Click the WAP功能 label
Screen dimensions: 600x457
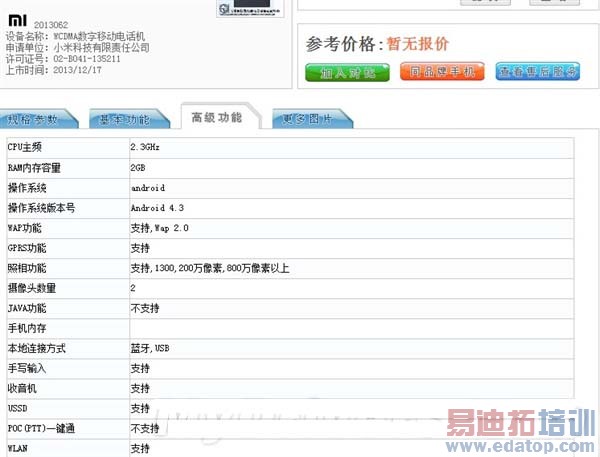[24, 228]
